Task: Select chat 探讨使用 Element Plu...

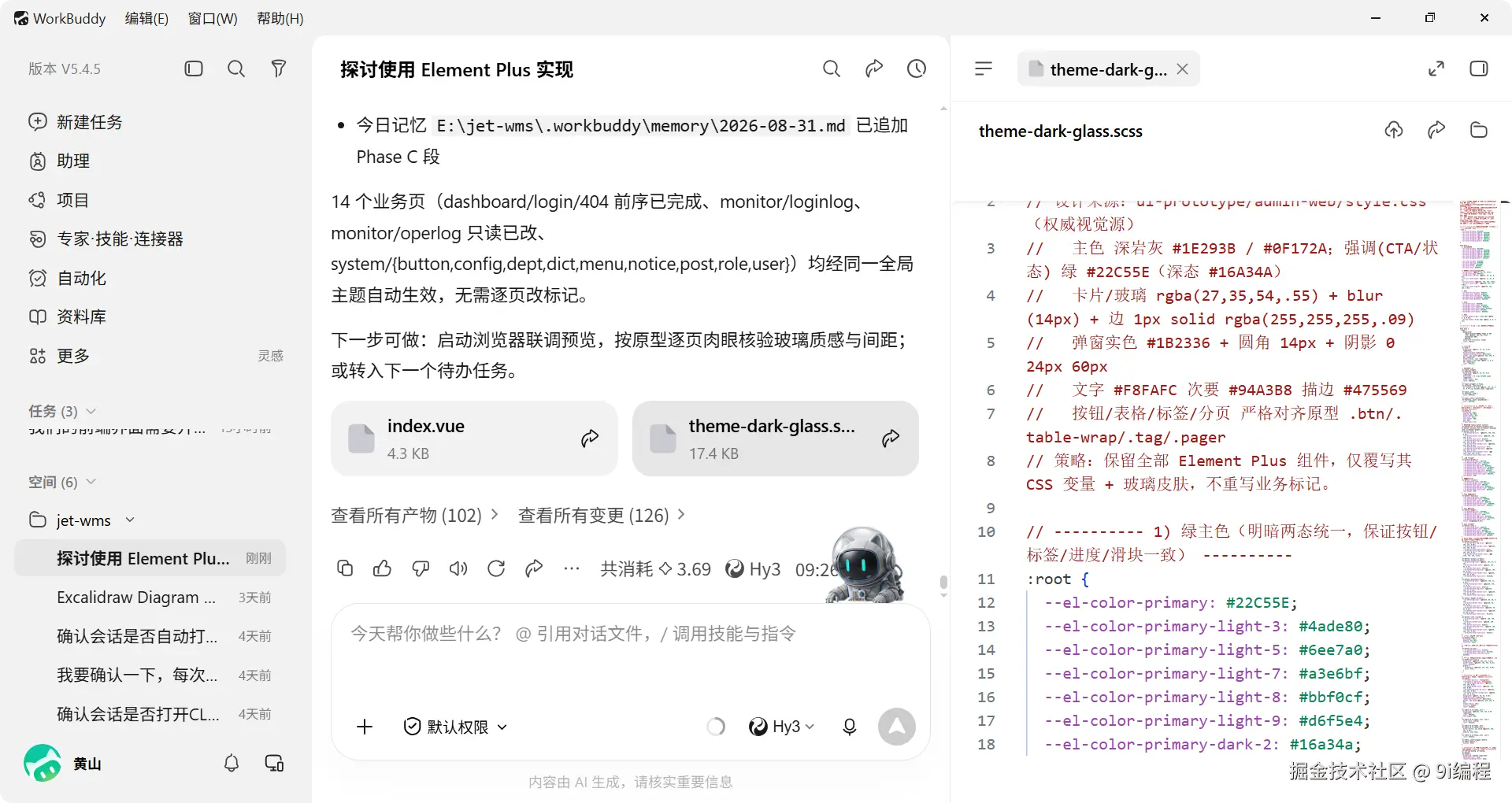Action: (150, 558)
